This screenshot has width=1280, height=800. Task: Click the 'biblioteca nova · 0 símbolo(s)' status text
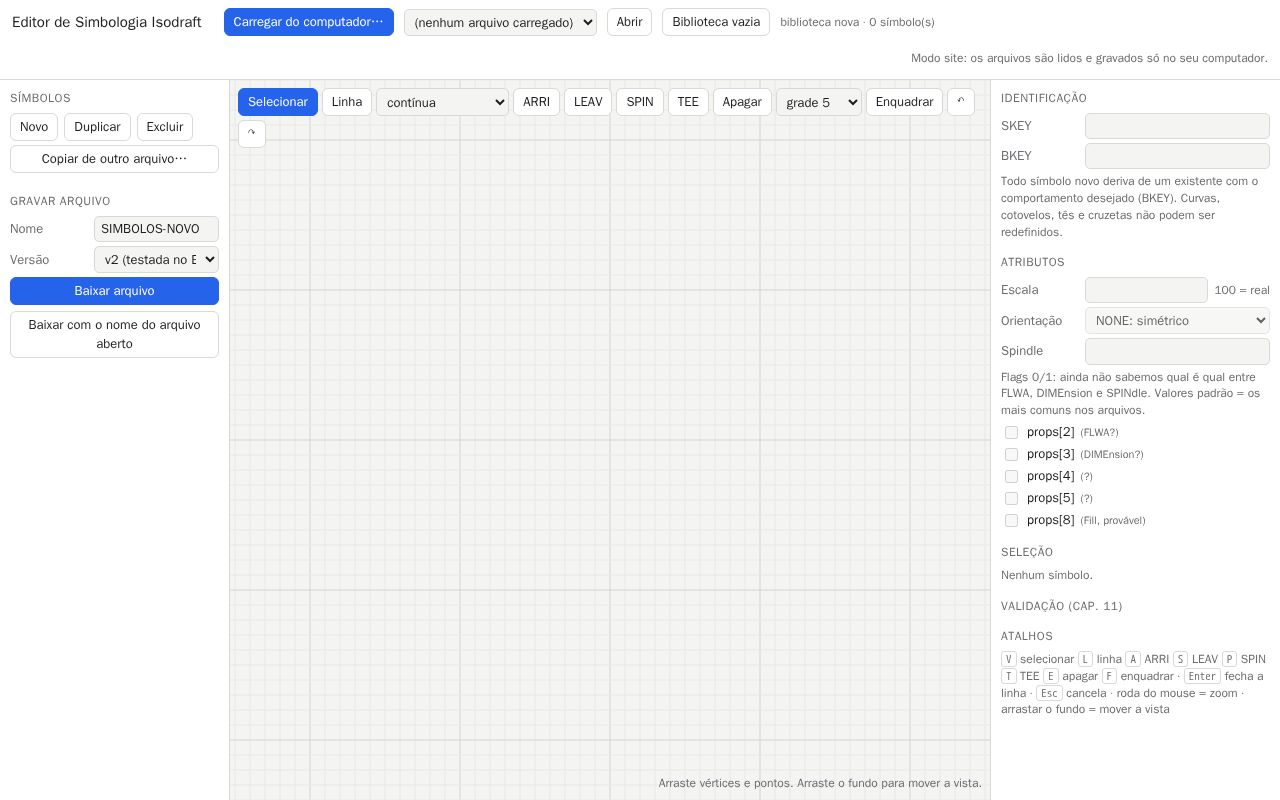click(x=857, y=22)
